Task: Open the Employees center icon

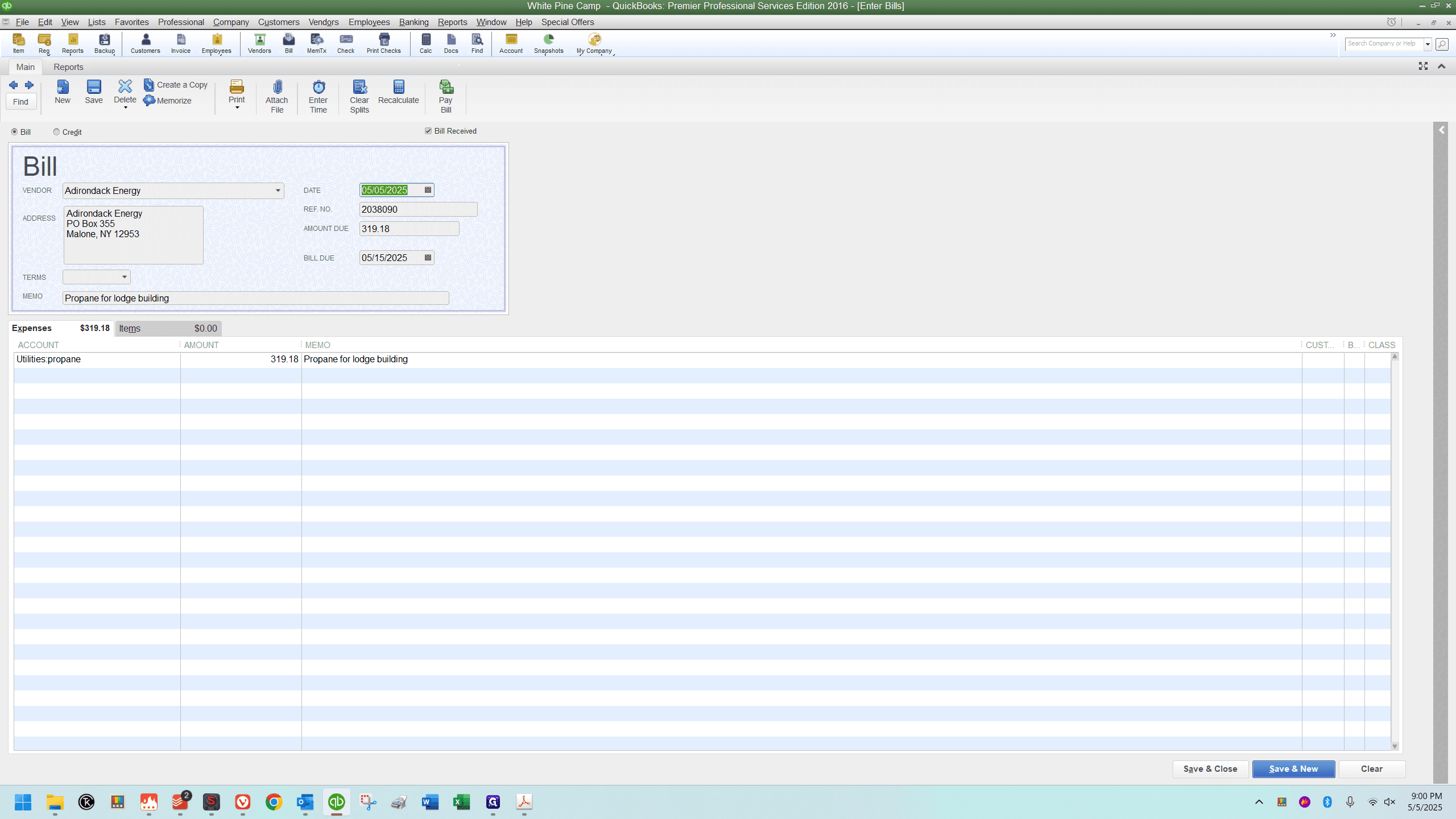Action: point(217,43)
